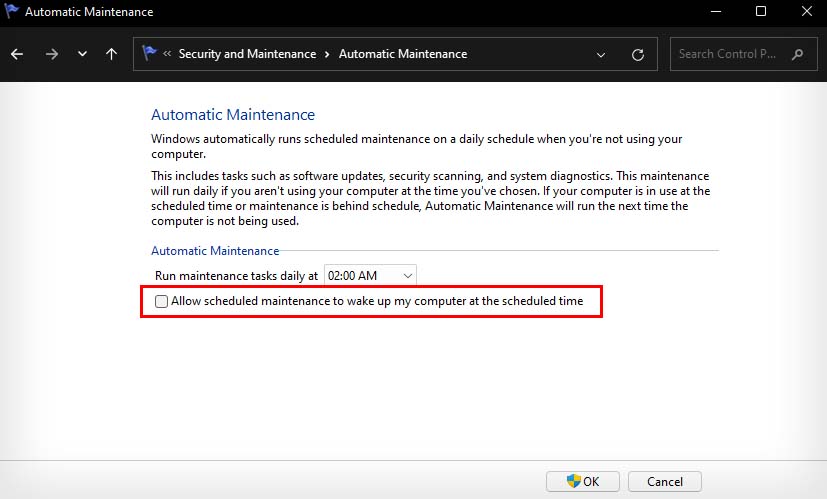
Task: Click the Search Control Panel field
Action: coord(743,54)
